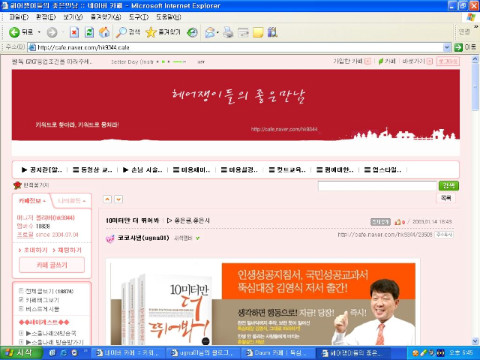
Task: Expand the IE toolbar chevron overflow
Action: tap(476, 27)
